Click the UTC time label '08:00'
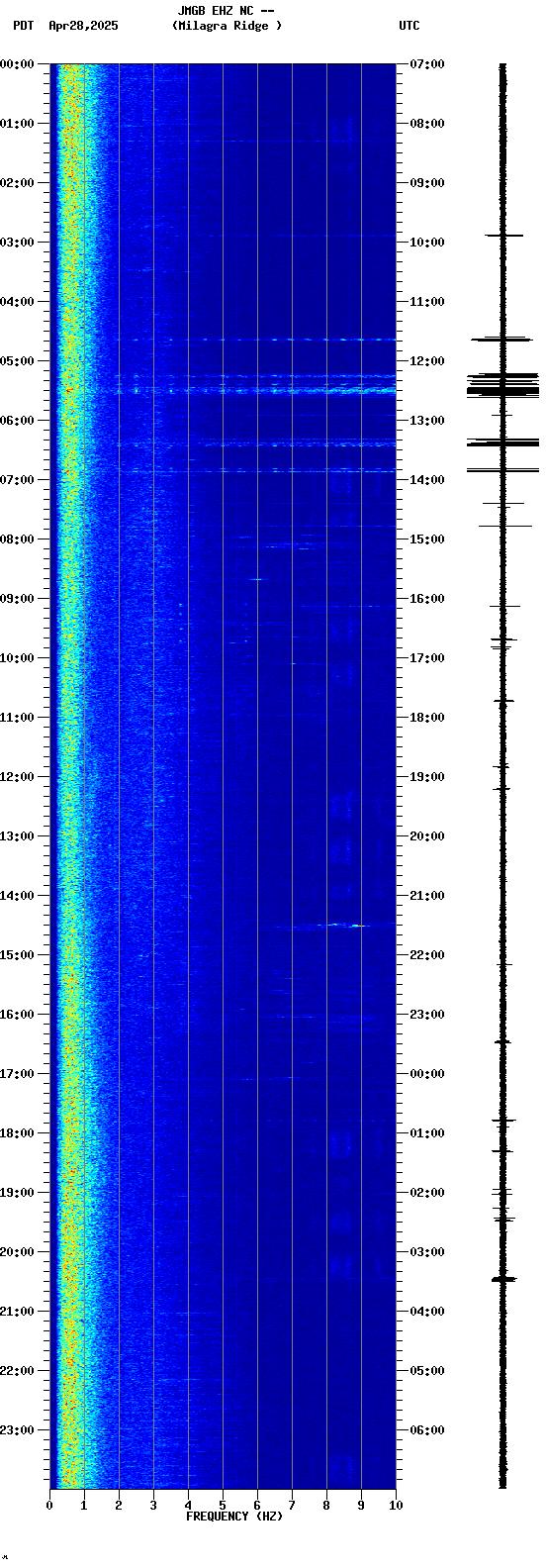This screenshot has height=1568, width=546. 427,124
